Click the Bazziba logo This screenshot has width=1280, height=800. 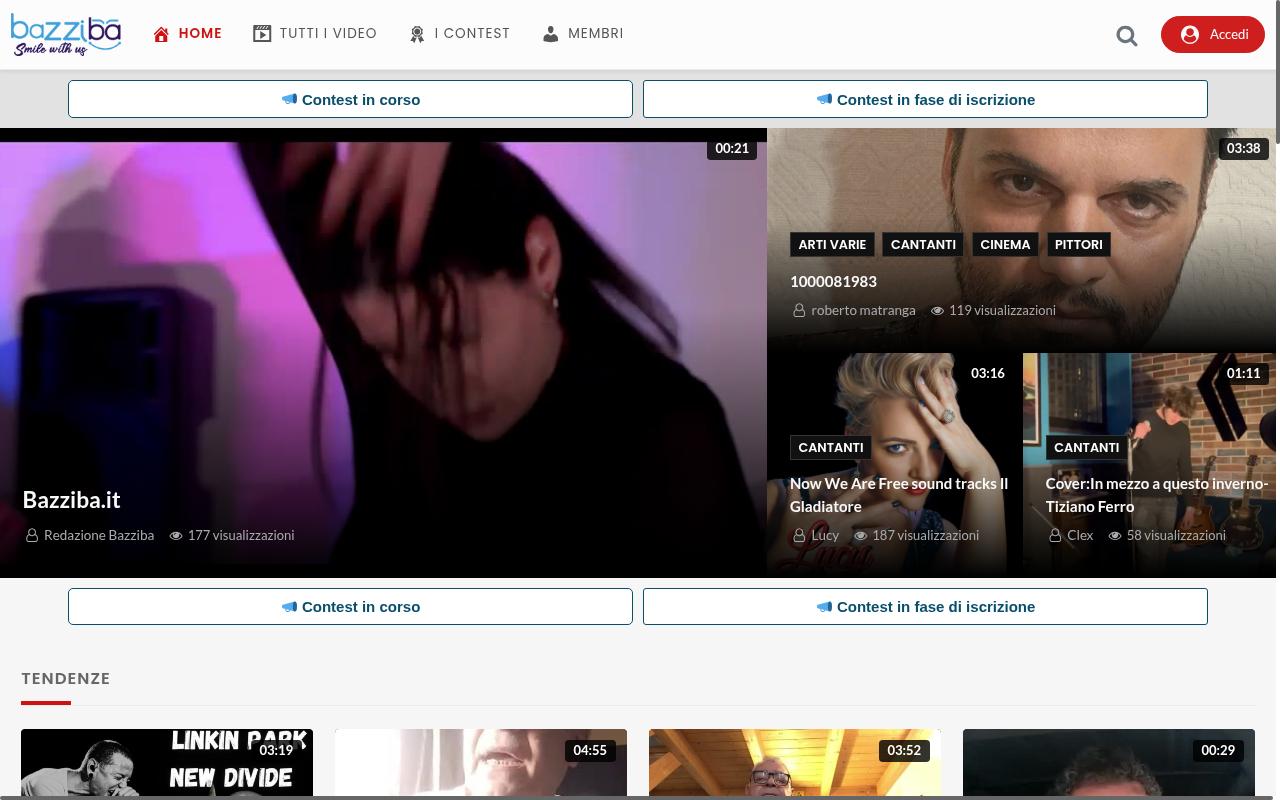click(66, 35)
